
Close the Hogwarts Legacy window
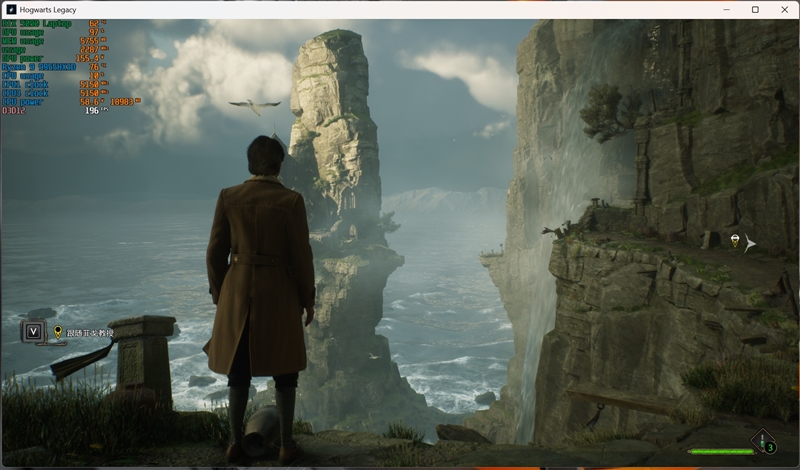click(x=783, y=9)
